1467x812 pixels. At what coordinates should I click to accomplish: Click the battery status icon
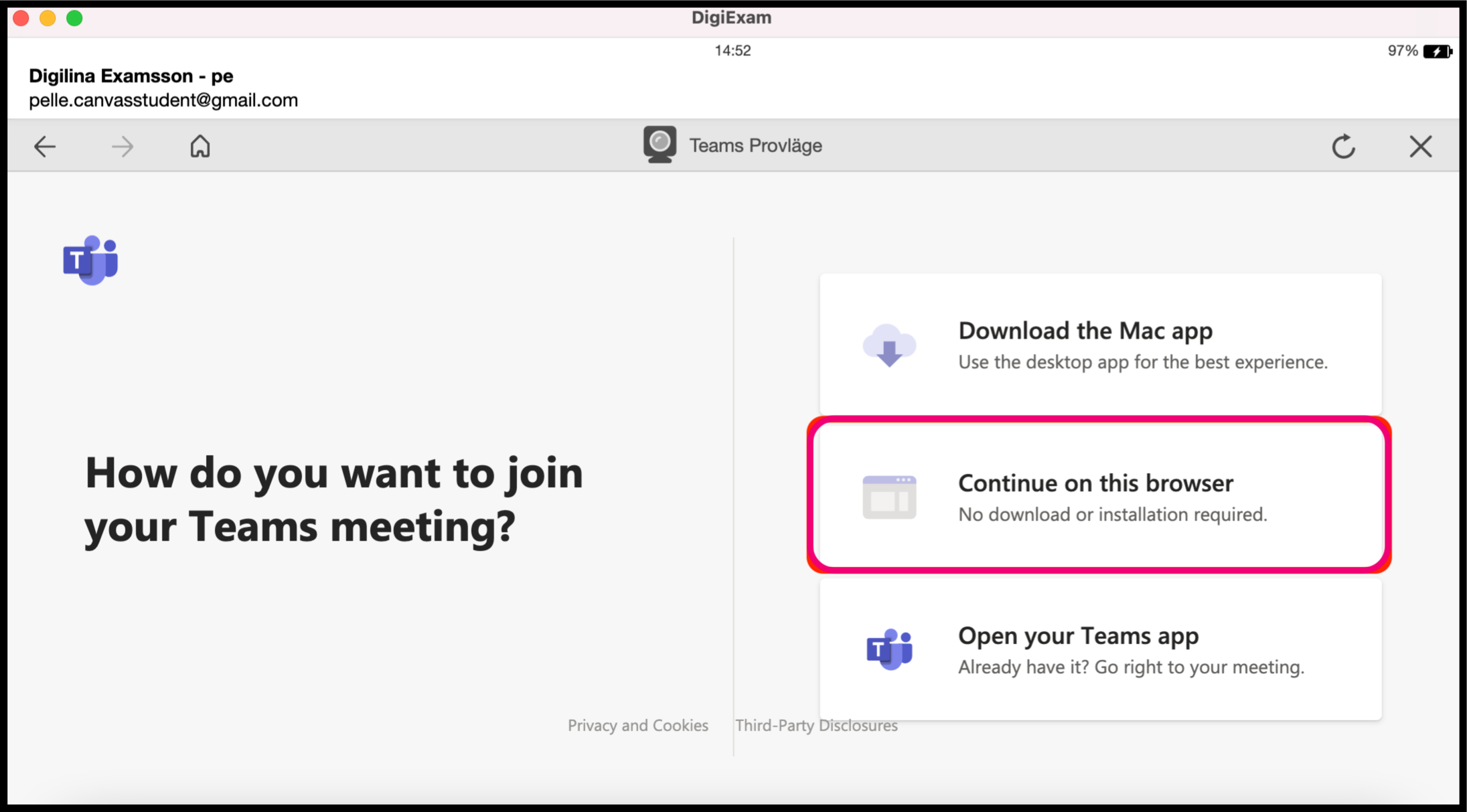click(x=1437, y=52)
